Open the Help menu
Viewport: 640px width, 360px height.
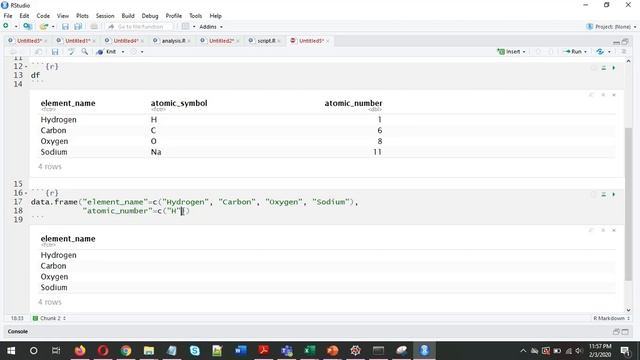[216, 16]
